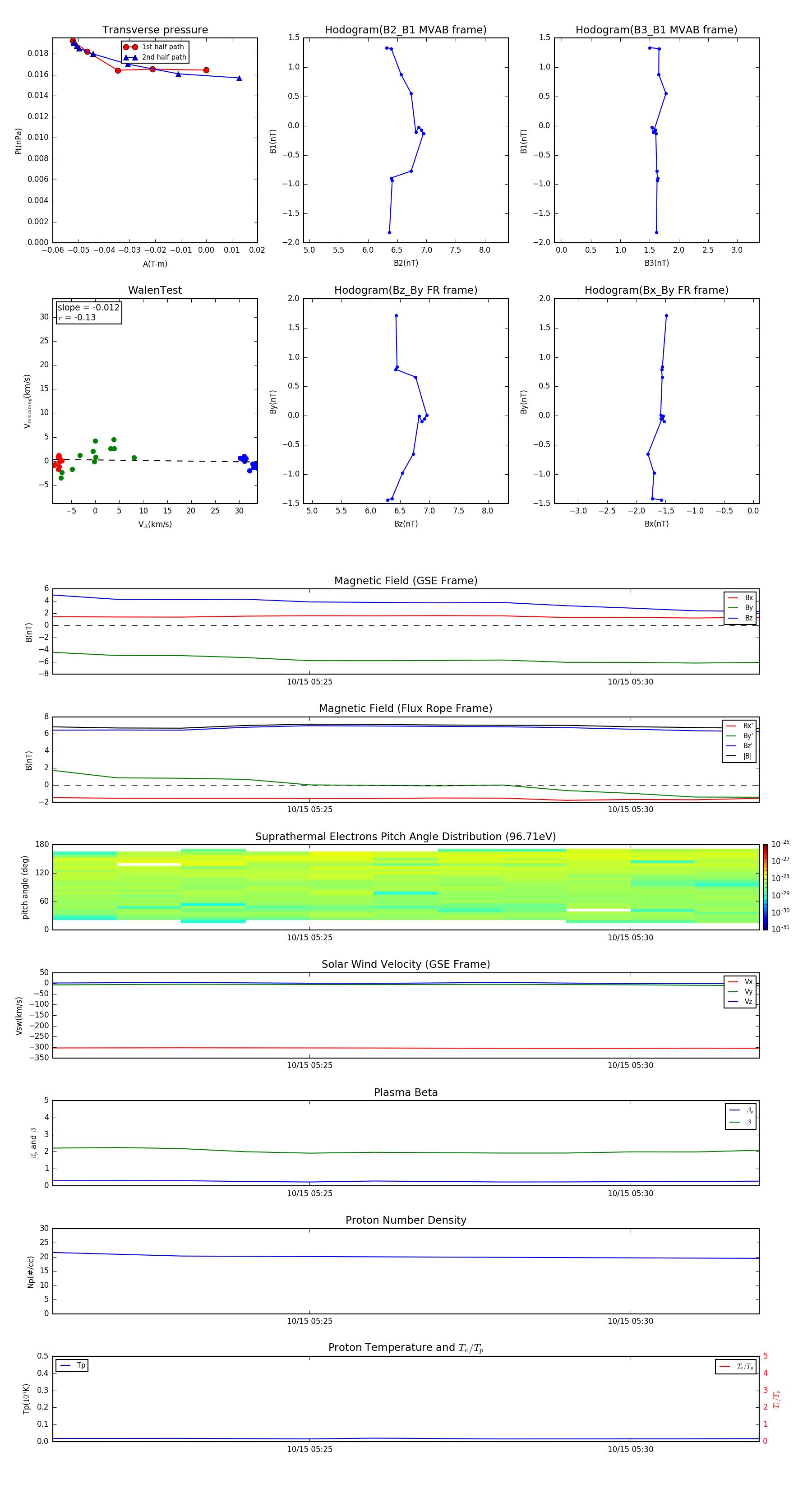Click the red Te/Tp right-side axis label

[x=777, y=1399]
